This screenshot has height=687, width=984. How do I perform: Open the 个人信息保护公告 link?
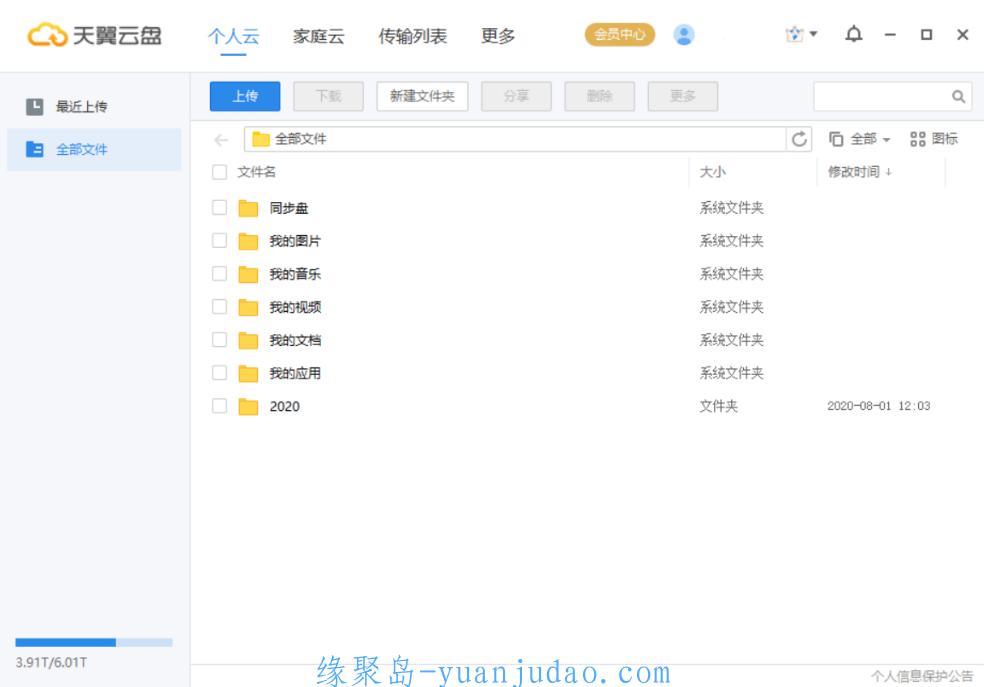[x=921, y=676]
